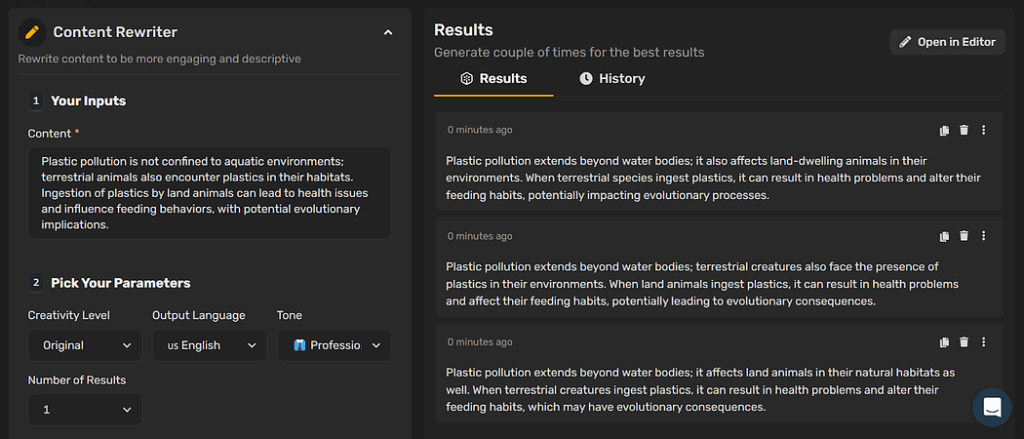The image size is (1024, 439).
Task: Open the Number of Results dropdown
Action: click(85, 410)
